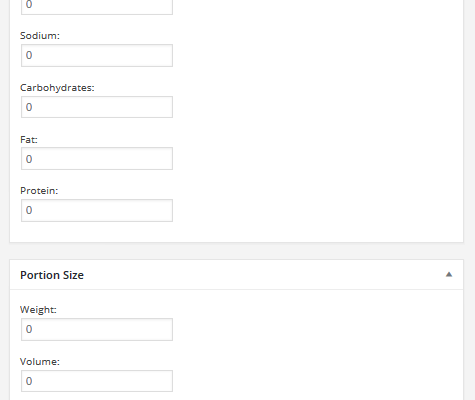Click the Protein label text
475x400 pixels.
tap(39, 191)
